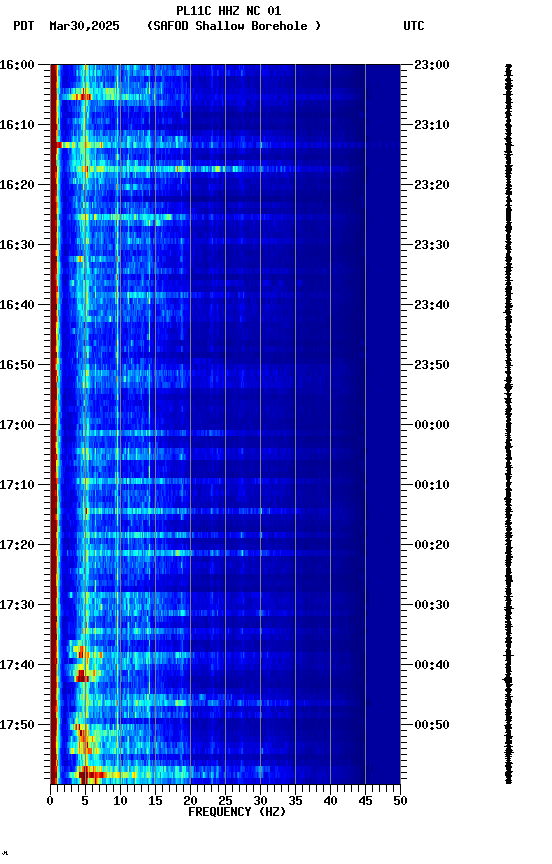Click the '16:40' PDT time label
552x864 pixels.
click(x=17, y=305)
